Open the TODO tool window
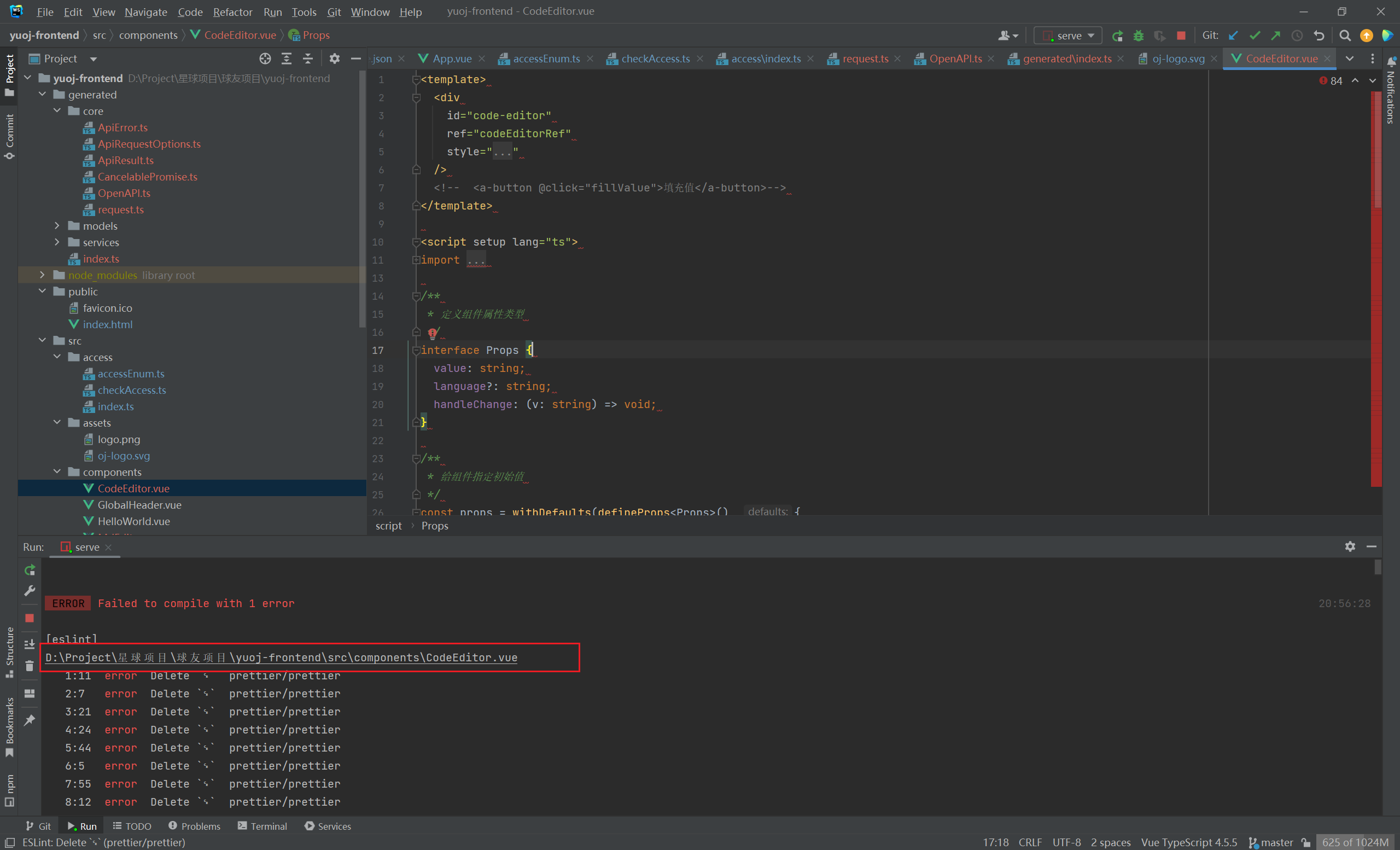The image size is (1400, 850). point(132,826)
